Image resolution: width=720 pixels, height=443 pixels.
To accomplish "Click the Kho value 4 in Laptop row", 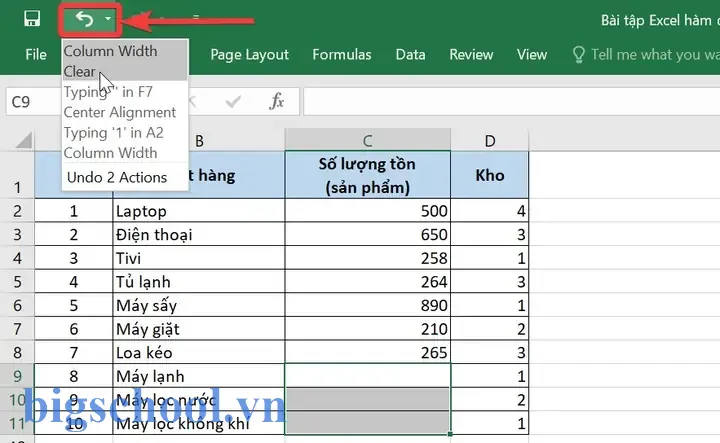I will click(489, 211).
